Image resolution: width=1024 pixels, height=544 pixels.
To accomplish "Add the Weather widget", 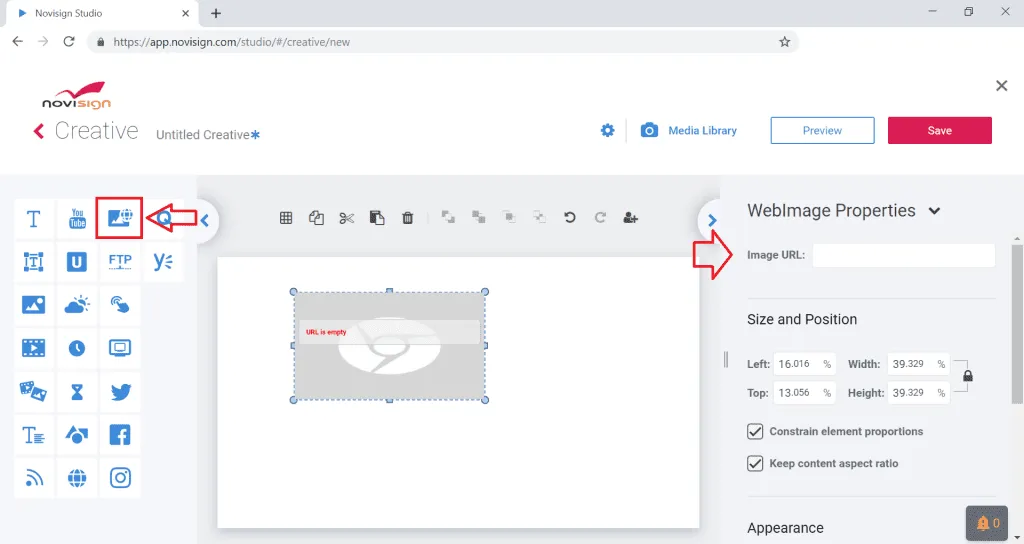I will point(77,305).
